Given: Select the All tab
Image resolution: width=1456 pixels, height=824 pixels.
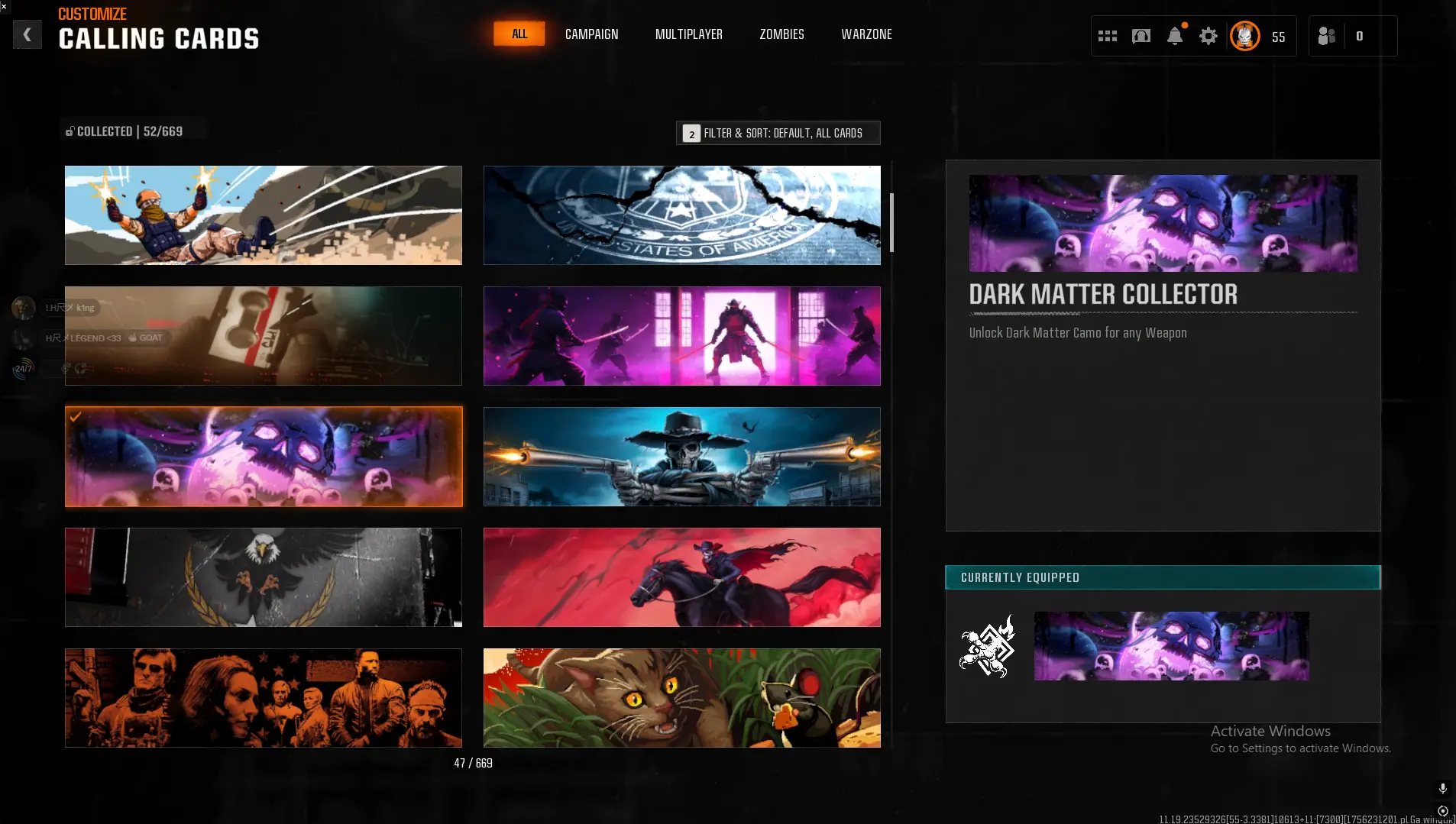Looking at the screenshot, I should point(519,34).
